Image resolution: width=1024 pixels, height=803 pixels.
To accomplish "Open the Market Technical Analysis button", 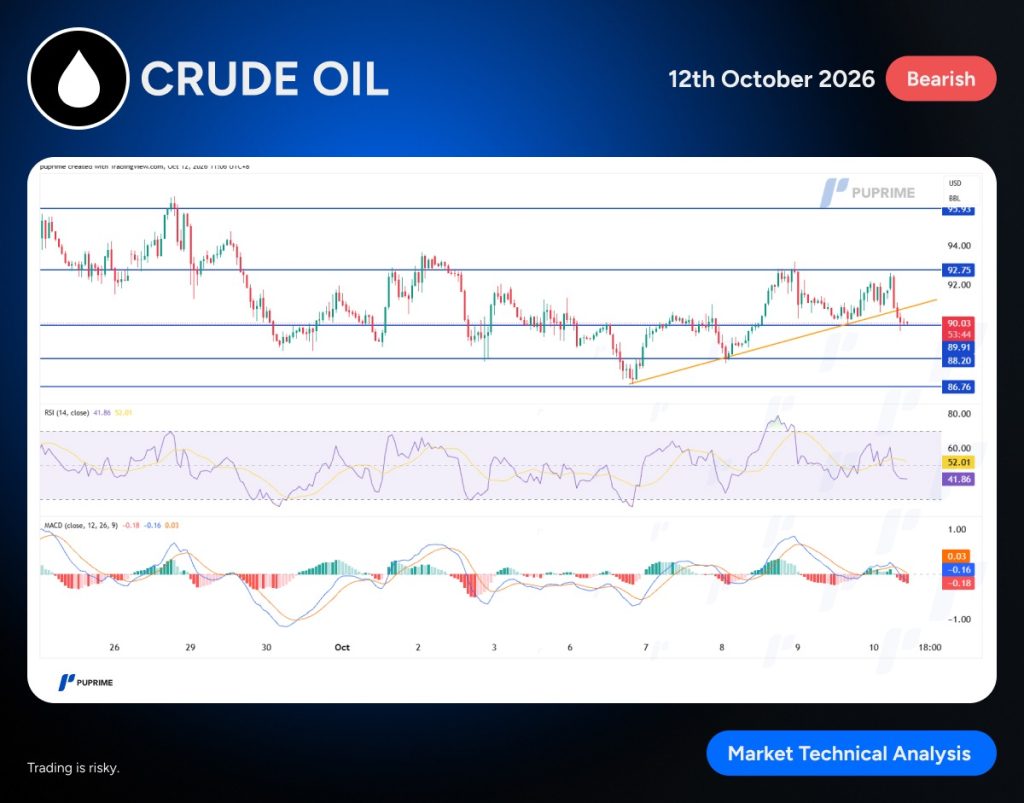I will (851, 753).
